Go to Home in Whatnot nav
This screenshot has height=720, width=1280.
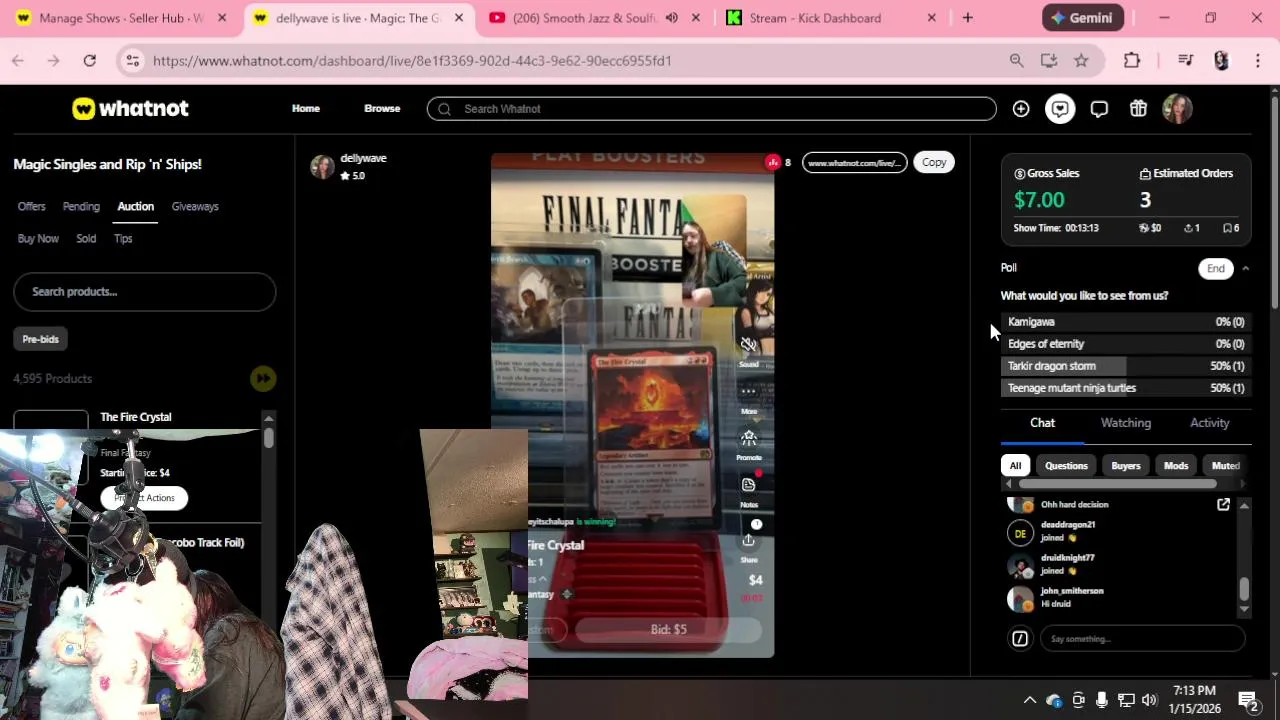pos(306,109)
